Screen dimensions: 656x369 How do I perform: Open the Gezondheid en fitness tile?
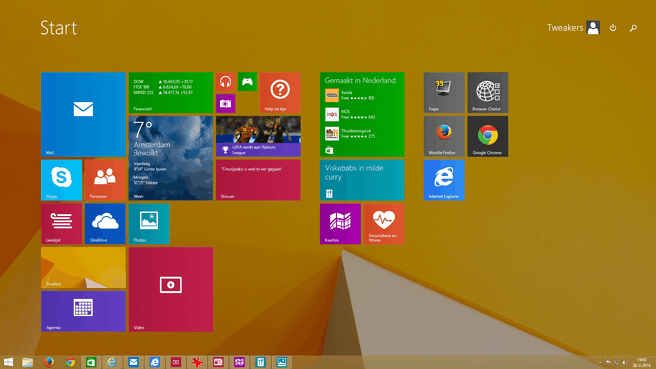[x=384, y=224]
